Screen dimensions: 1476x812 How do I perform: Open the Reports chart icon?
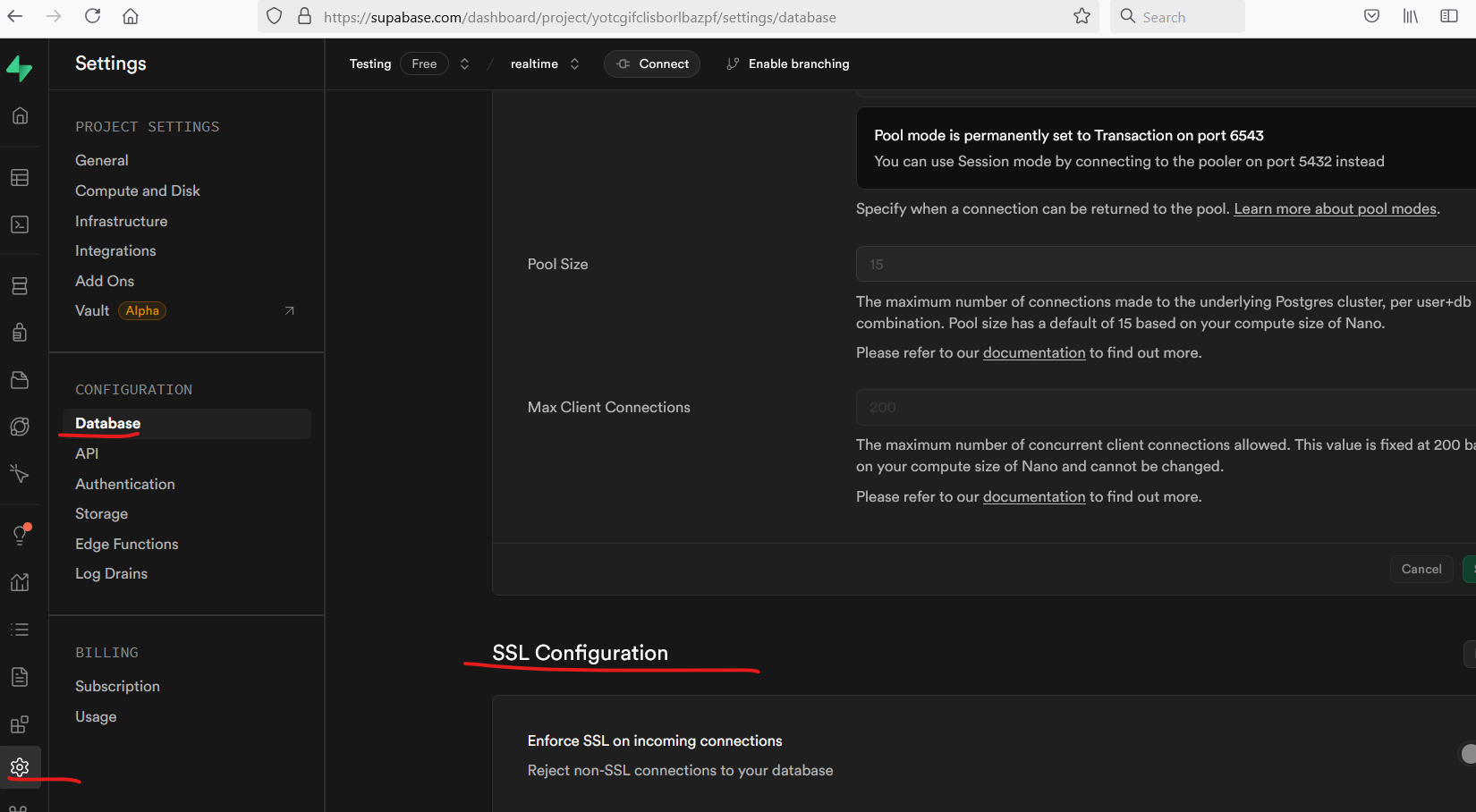(x=20, y=582)
